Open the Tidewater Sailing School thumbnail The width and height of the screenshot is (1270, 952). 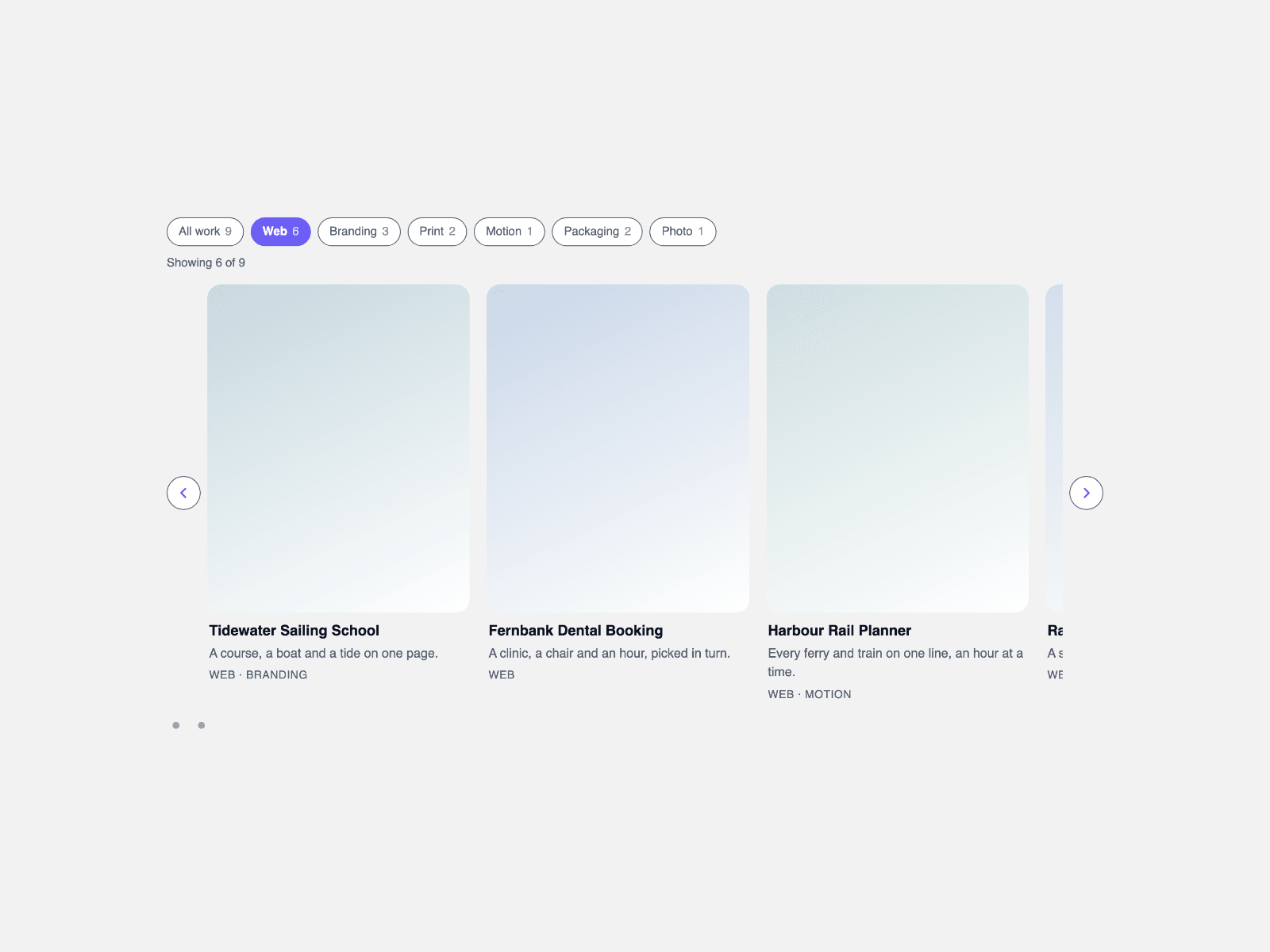tap(338, 448)
